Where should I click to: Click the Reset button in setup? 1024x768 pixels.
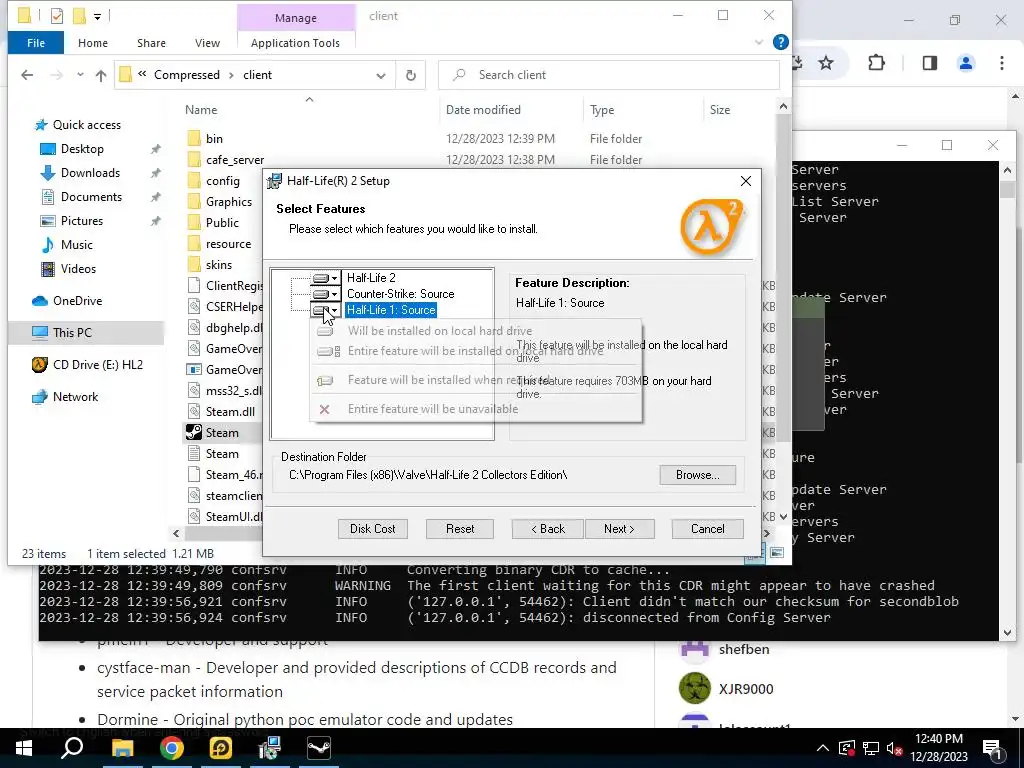pos(460,529)
